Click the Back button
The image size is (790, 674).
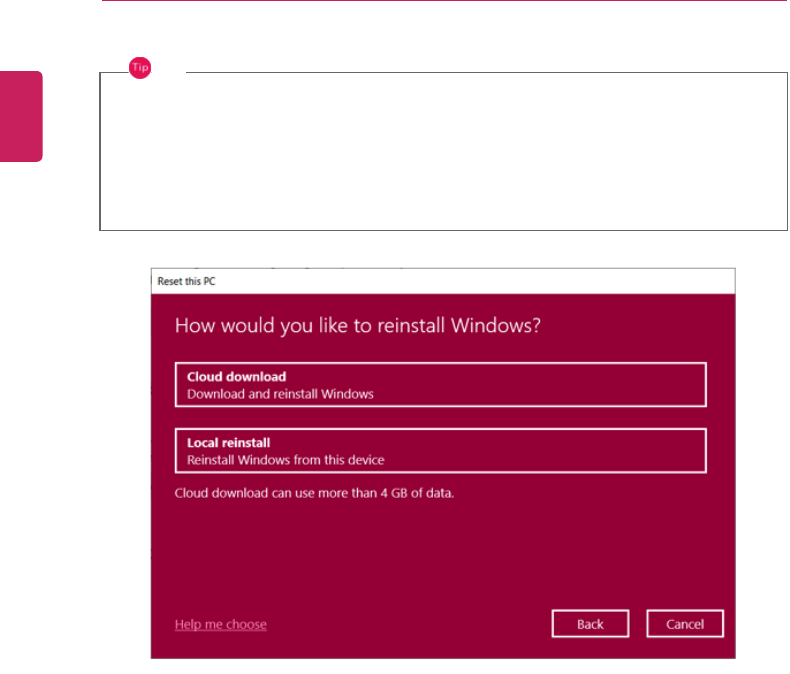[590, 624]
